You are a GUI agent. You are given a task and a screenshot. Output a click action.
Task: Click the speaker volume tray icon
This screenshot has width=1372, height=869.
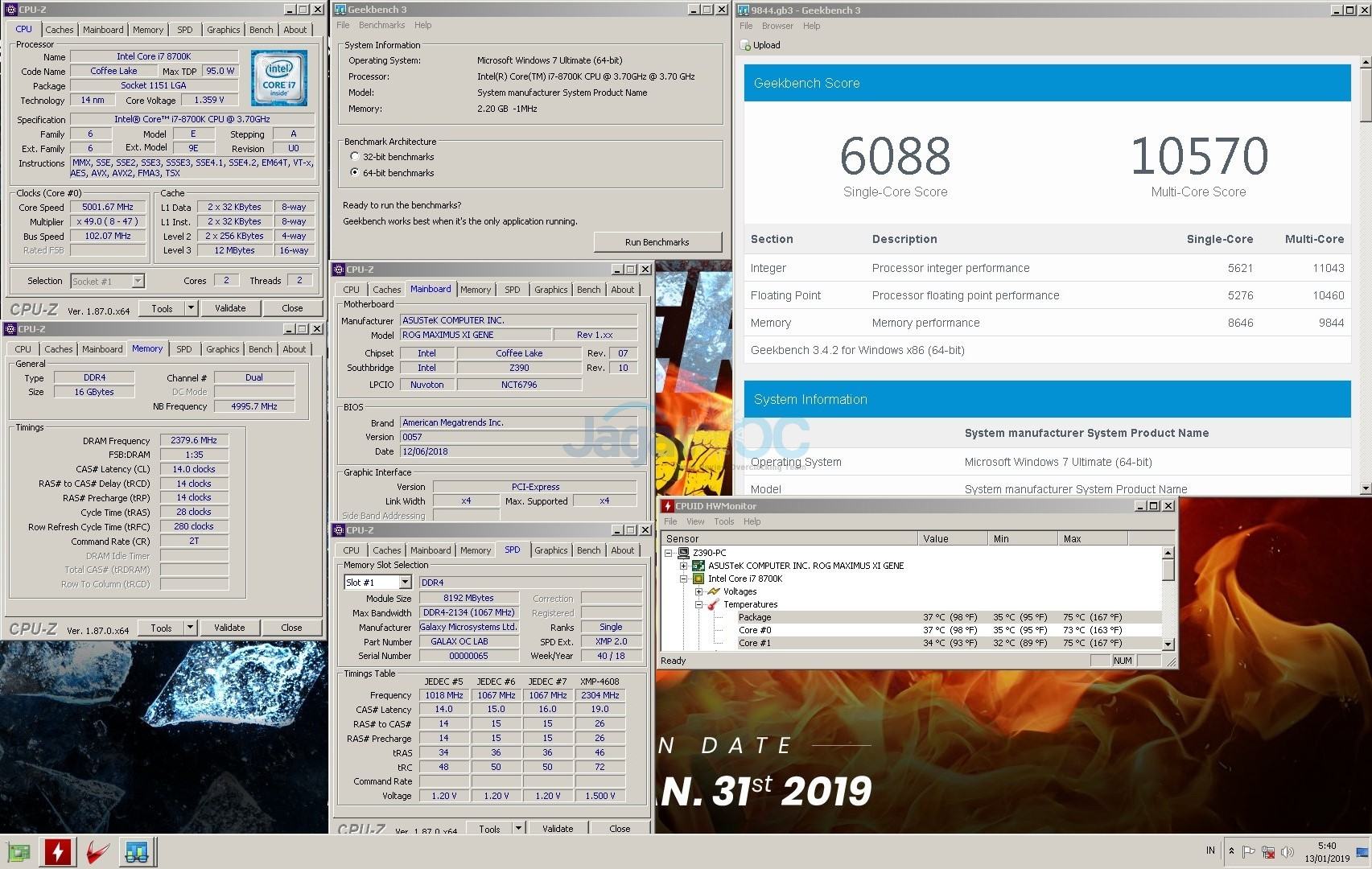[1288, 851]
